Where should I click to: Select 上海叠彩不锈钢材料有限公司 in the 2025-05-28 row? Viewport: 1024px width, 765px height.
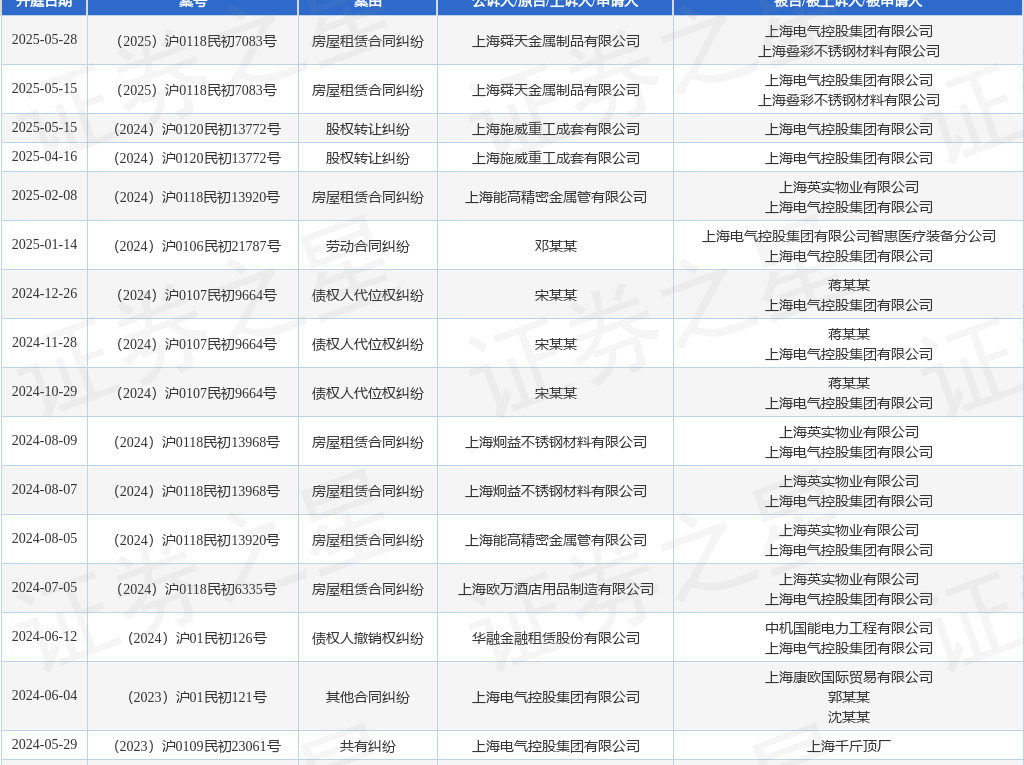849,51
